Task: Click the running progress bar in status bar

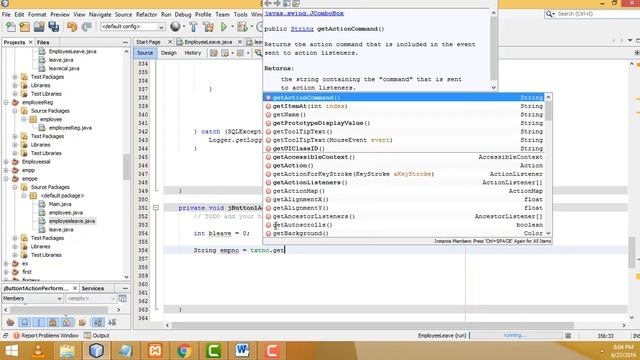Action: 516,335
